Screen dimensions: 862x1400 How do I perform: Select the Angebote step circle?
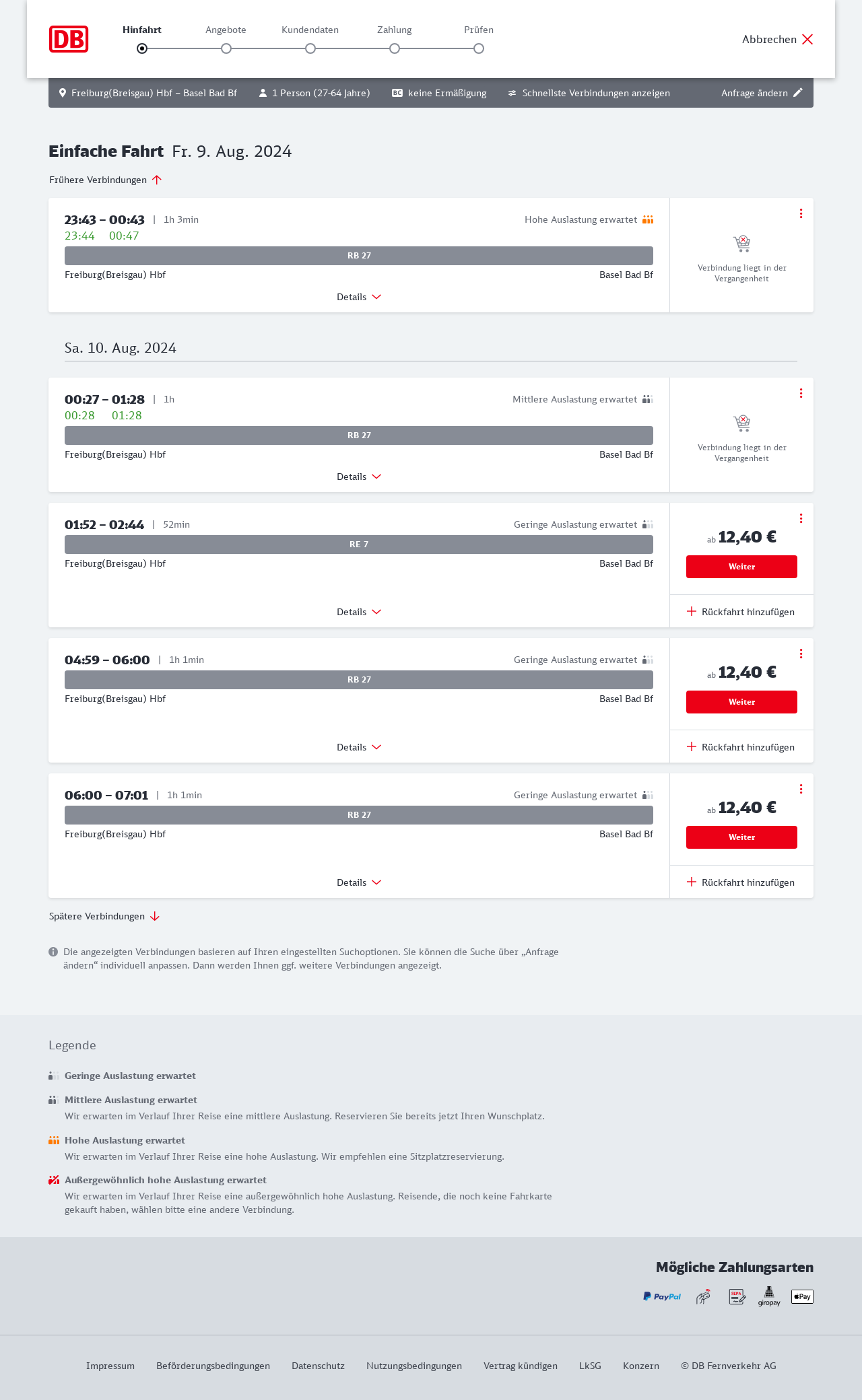click(226, 48)
